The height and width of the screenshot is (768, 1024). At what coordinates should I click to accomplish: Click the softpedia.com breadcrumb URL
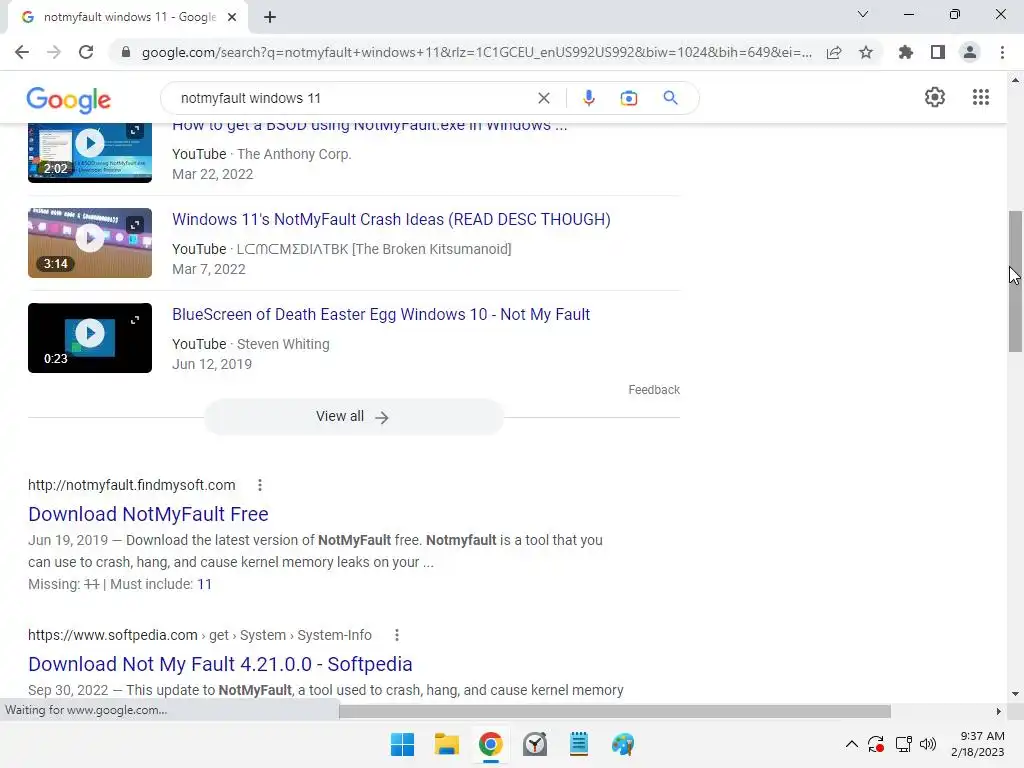[200, 635]
